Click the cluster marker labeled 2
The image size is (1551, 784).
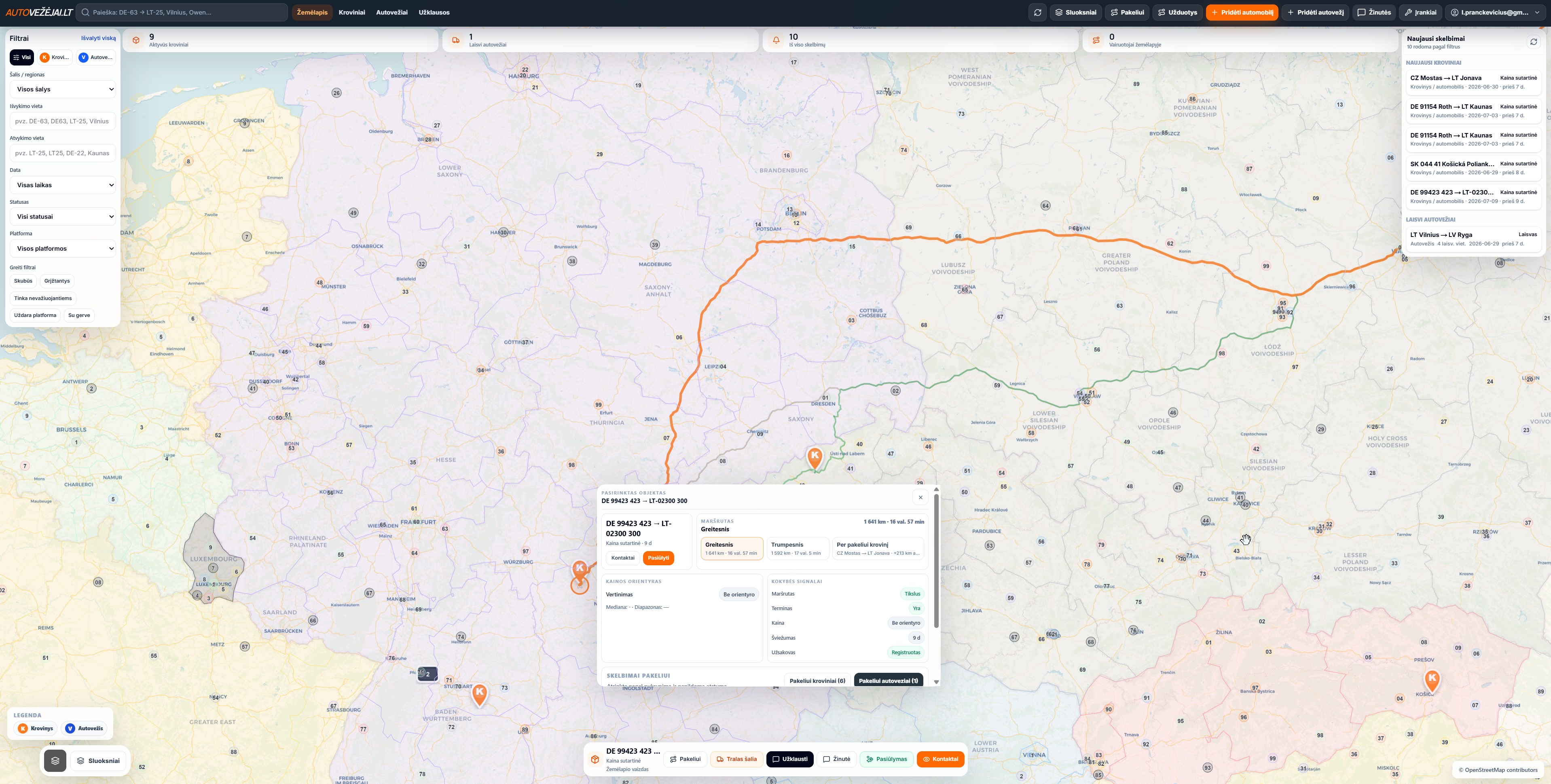[428, 674]
